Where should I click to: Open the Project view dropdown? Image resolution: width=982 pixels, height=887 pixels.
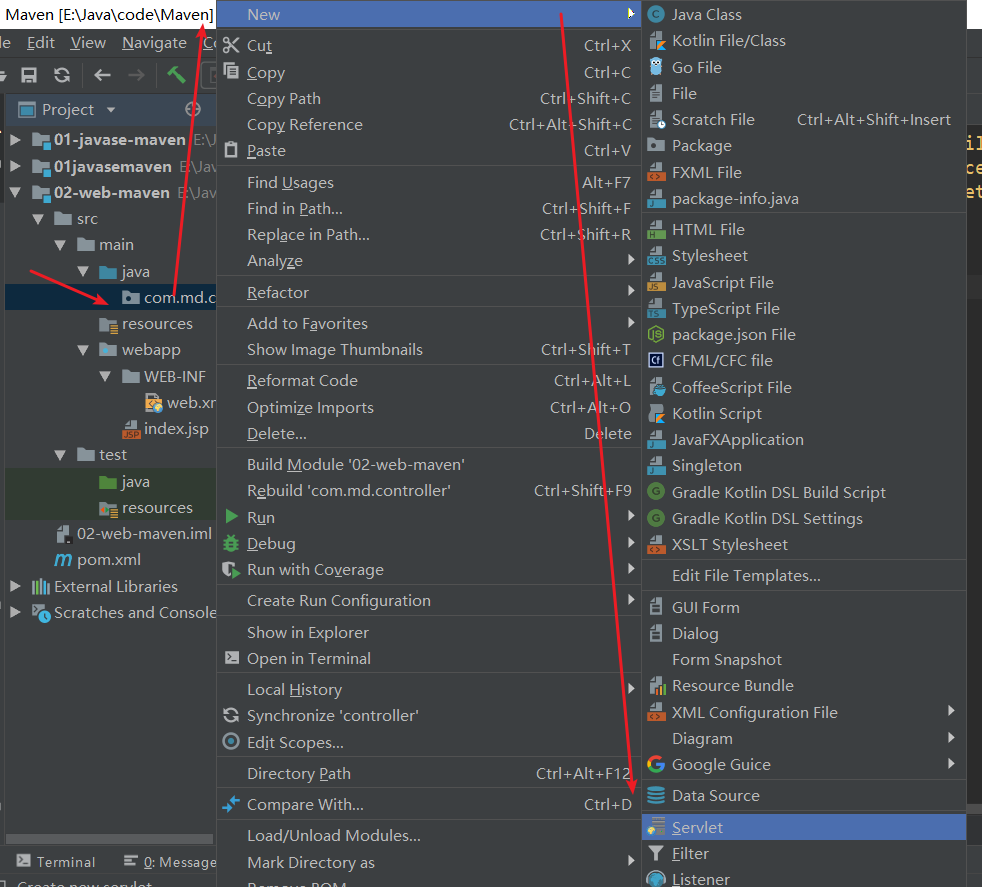point(110,110)
